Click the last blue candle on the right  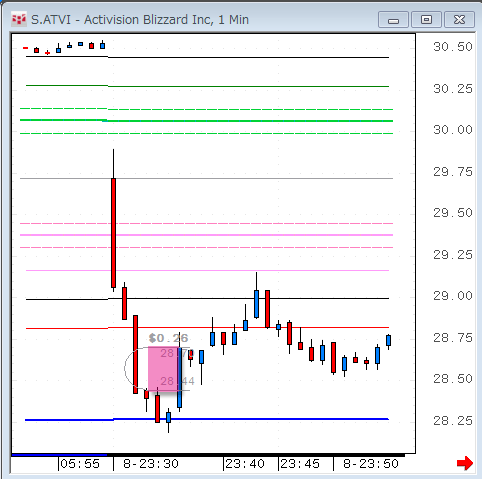point(388,341)
